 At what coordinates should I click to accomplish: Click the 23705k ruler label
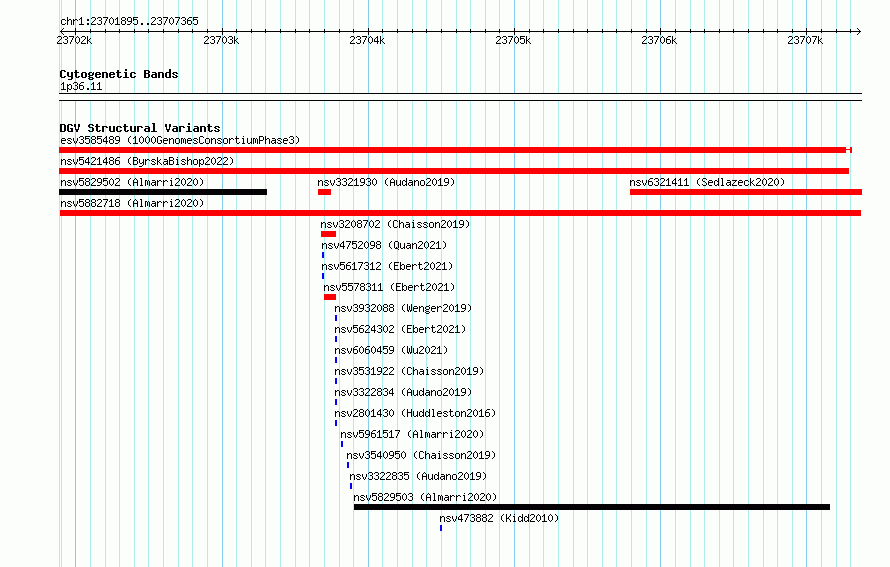click(513, 40)
